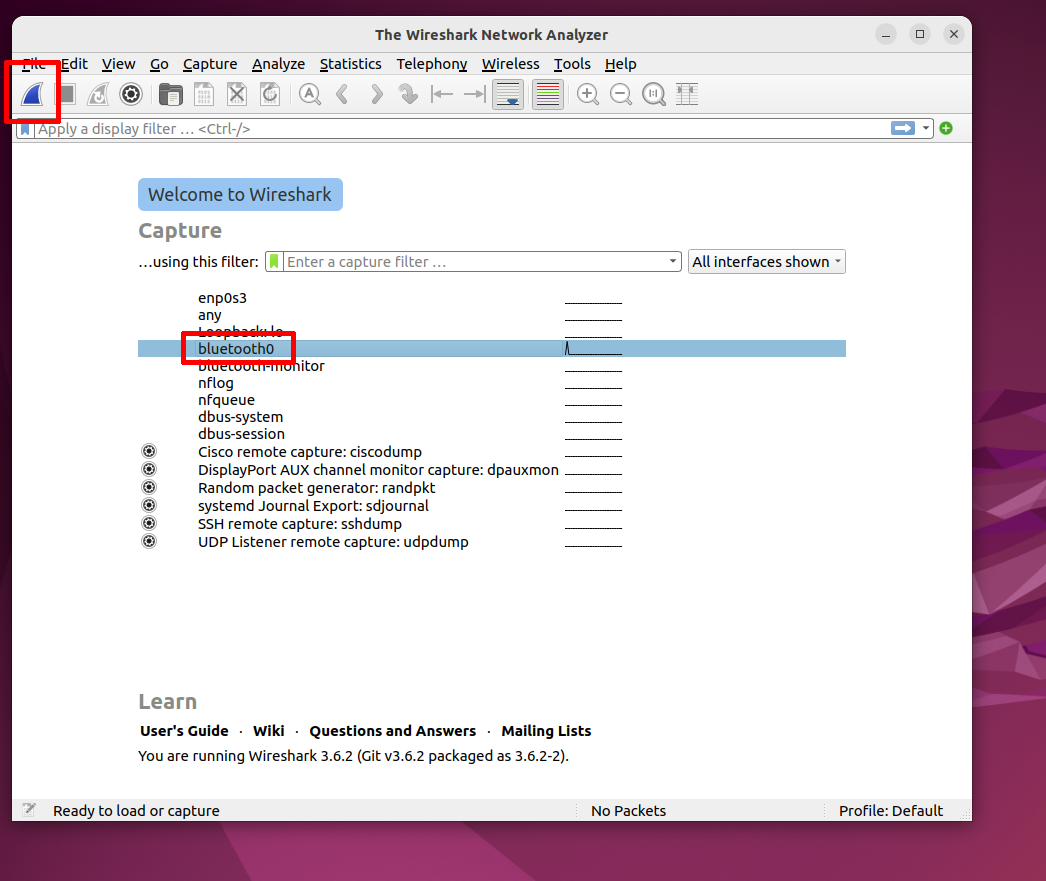Click the enp0s3 interface traffic sparkline
The height and width of the screenshot is (881, 1046).
[x=593, y=298]
